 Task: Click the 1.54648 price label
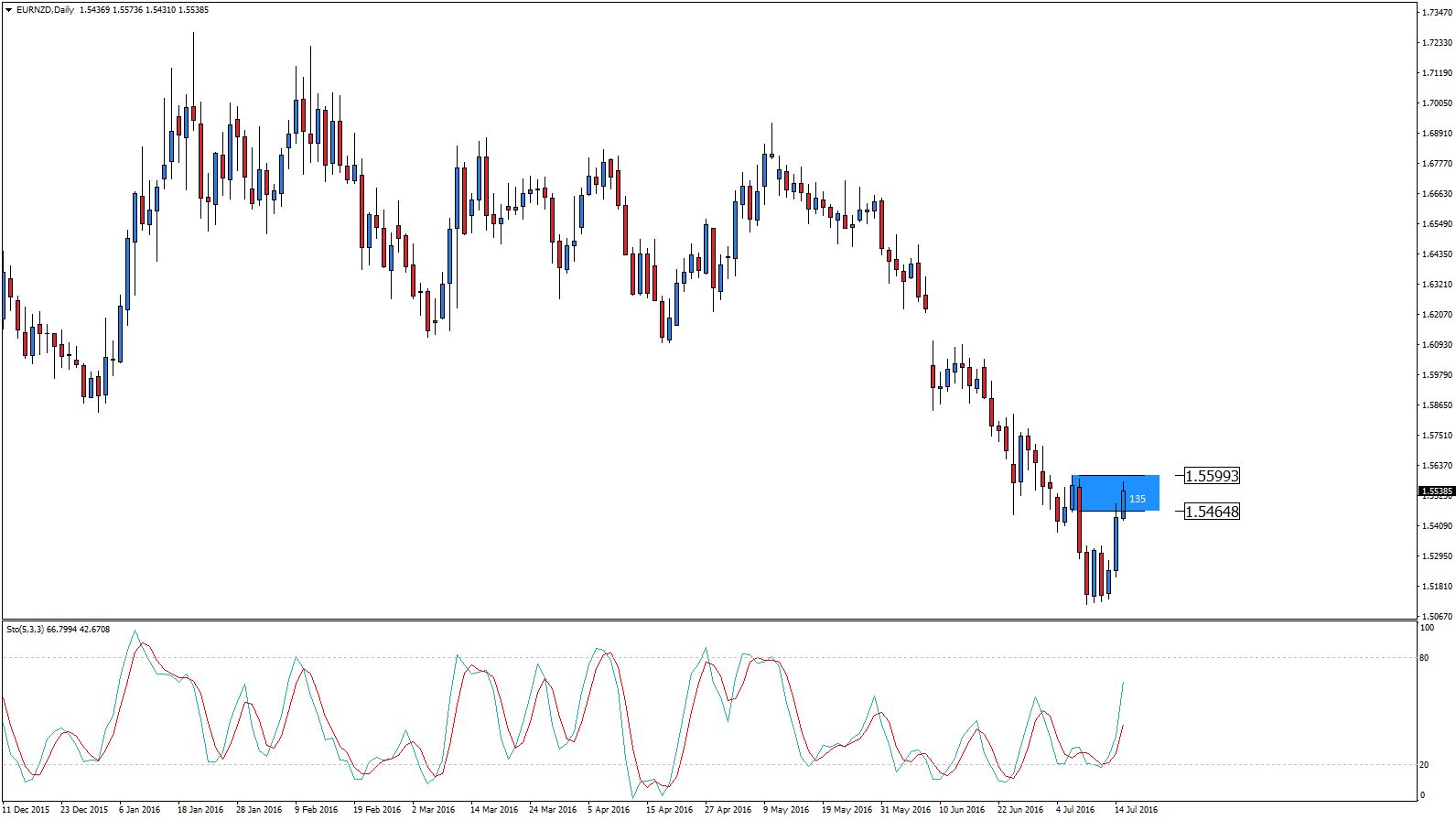pos(1212,512)
